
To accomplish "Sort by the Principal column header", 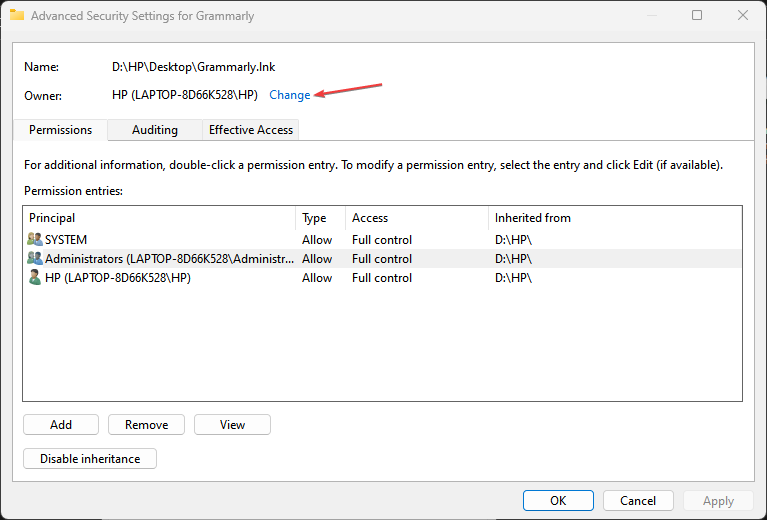I will click(x=159, y=218).
